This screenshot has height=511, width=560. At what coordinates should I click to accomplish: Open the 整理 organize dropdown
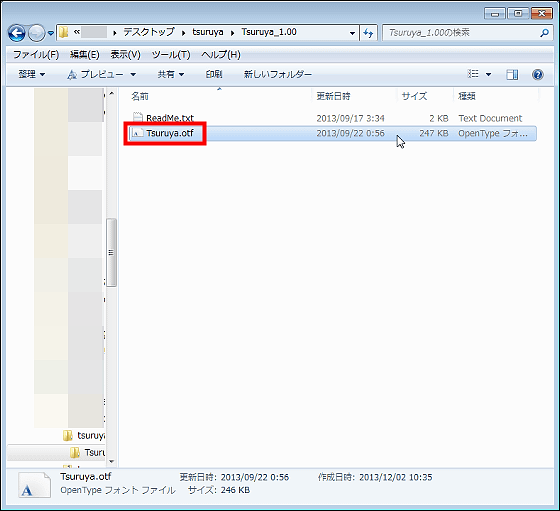pos(32,74)
